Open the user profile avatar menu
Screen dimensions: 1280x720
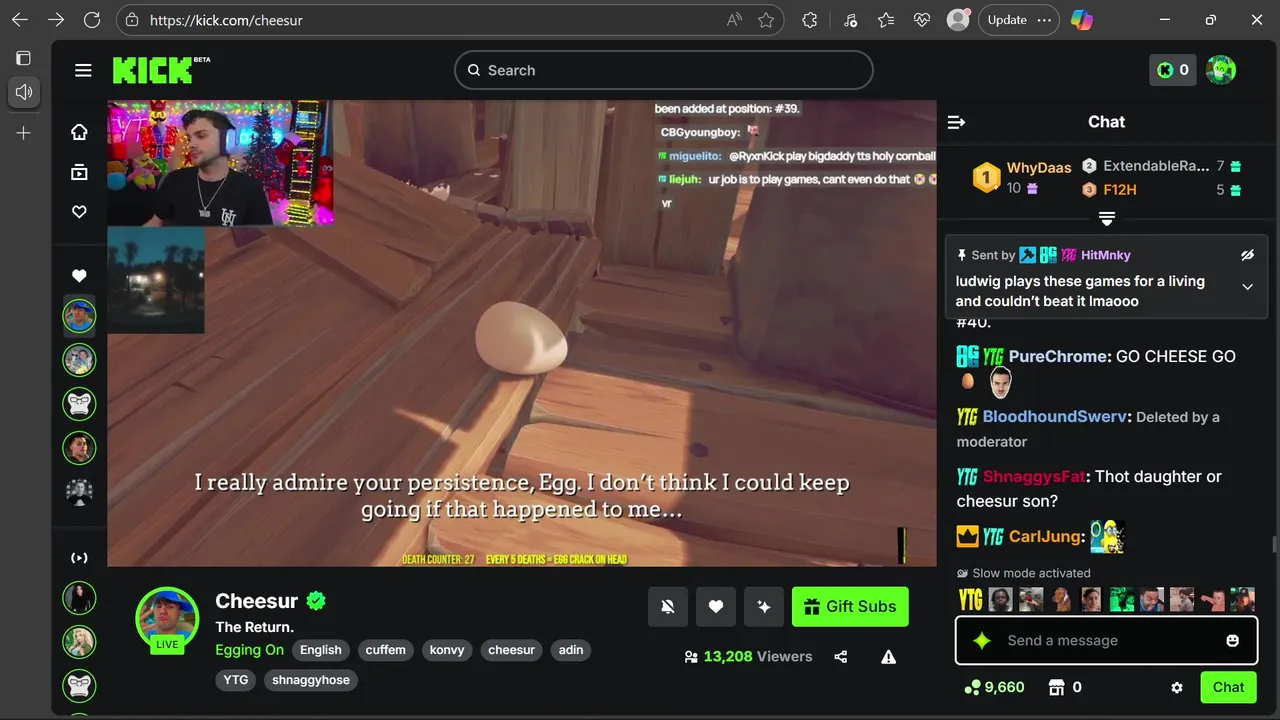(1221, 70)
